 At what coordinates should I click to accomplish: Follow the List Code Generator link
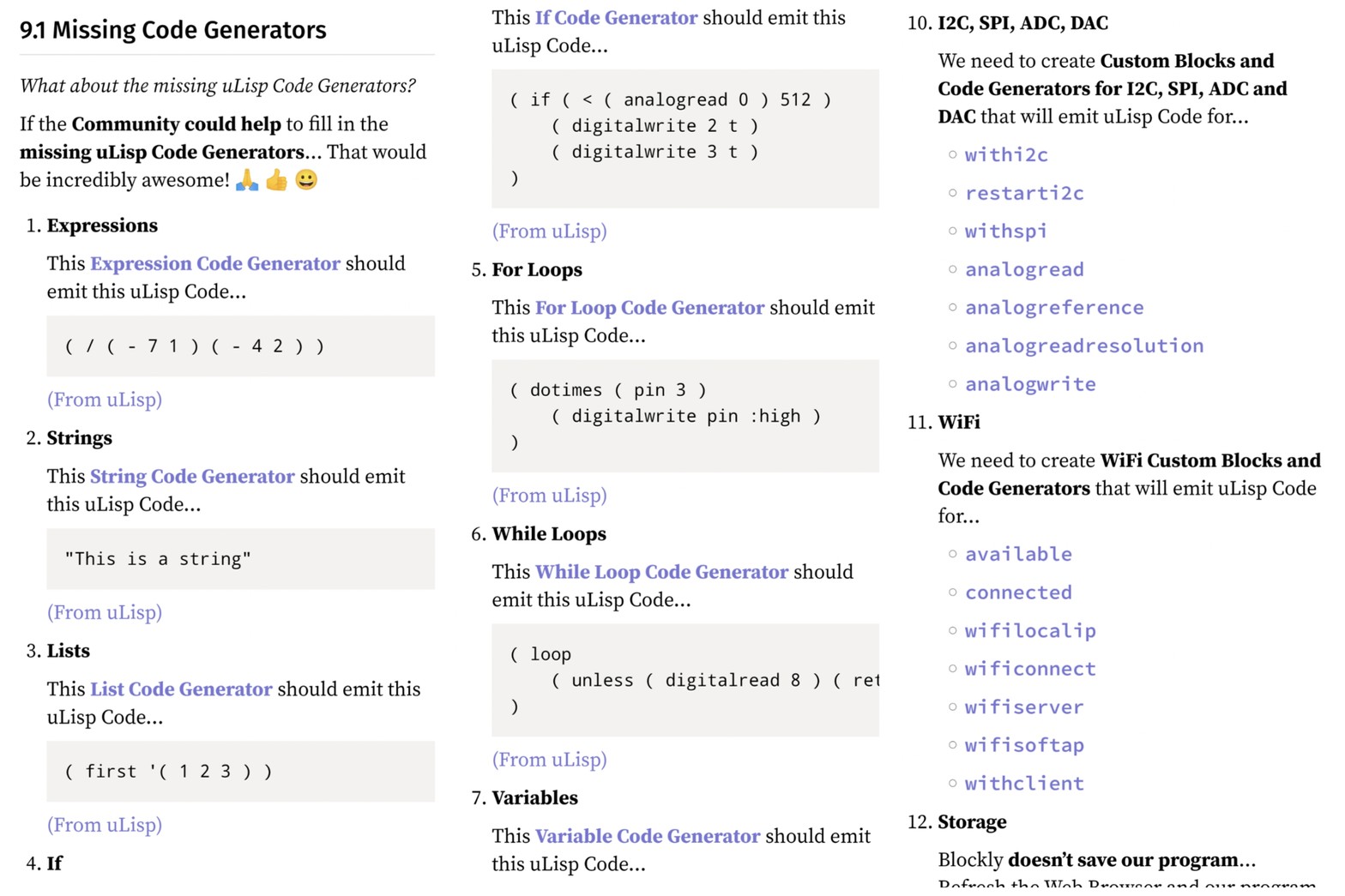(181, 689)
